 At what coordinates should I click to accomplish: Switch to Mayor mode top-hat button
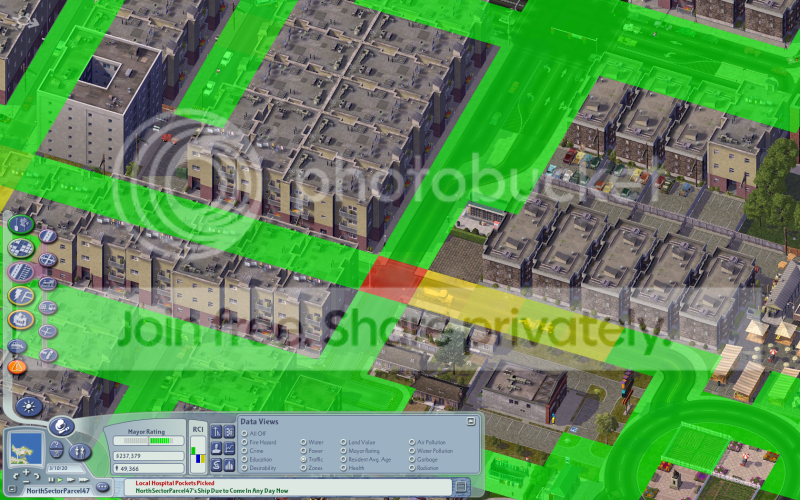[x=62, y=426]
